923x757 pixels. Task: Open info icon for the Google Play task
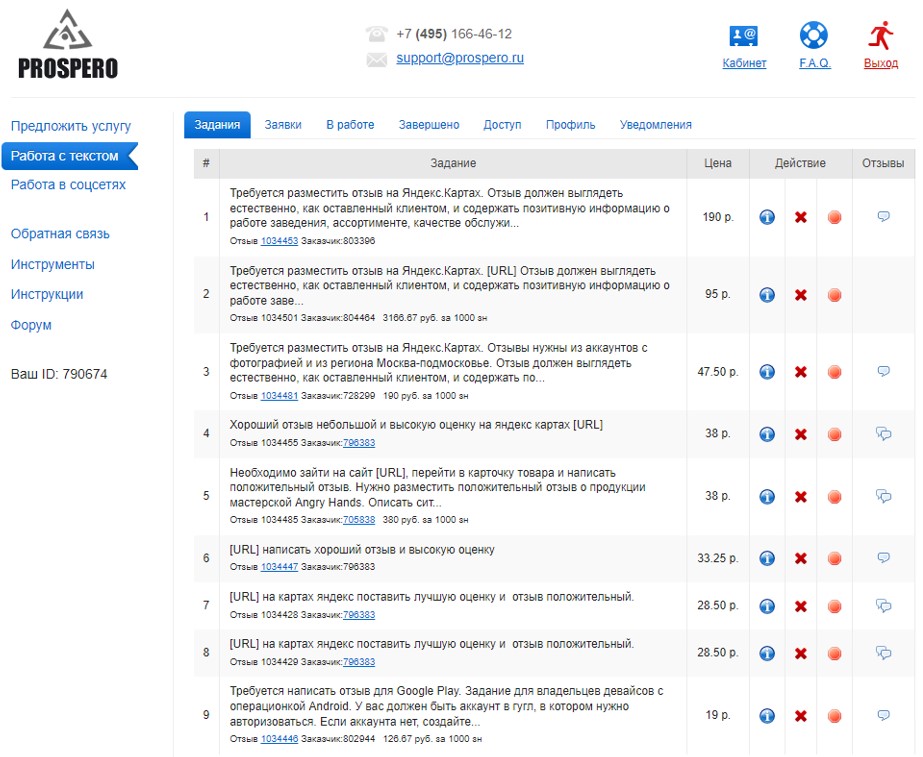(766, 716)
